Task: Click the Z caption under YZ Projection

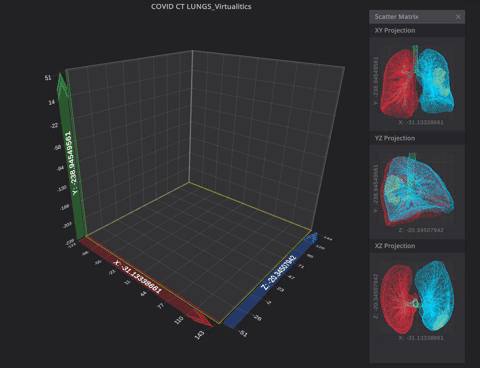Action: 421,230
